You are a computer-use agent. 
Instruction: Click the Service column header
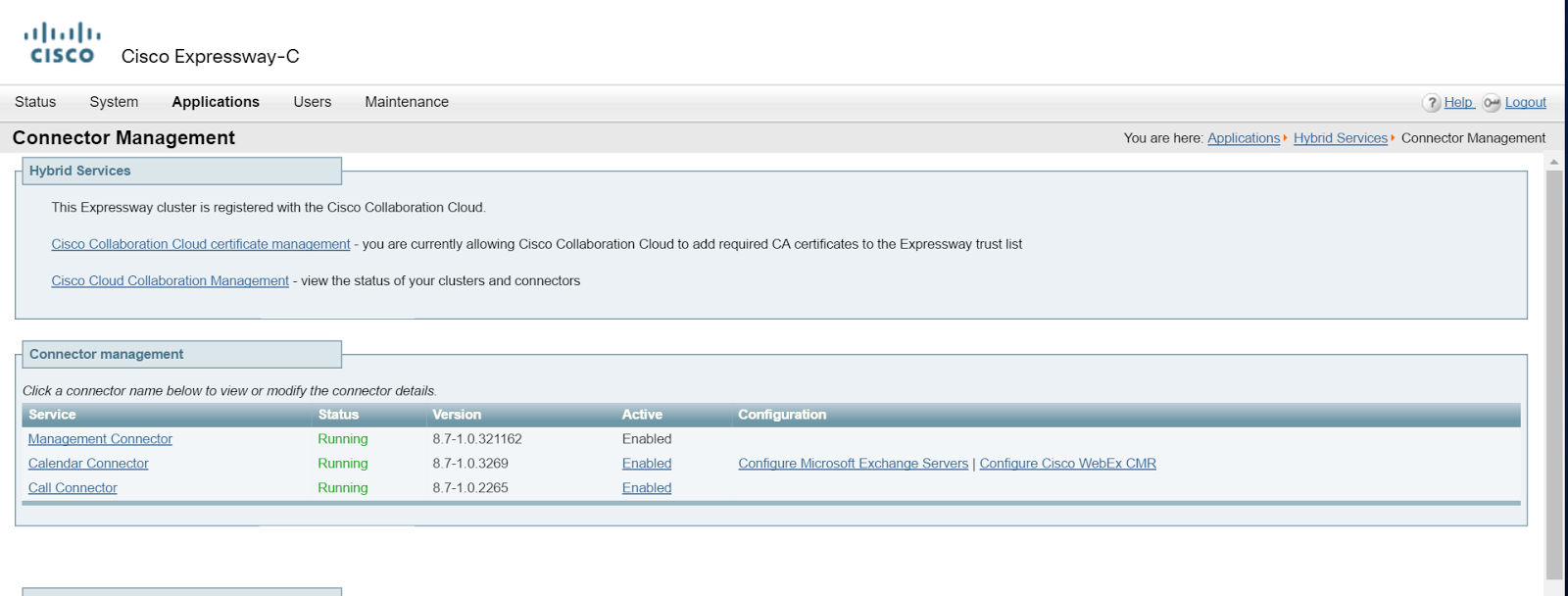click(x=52, y=415)
